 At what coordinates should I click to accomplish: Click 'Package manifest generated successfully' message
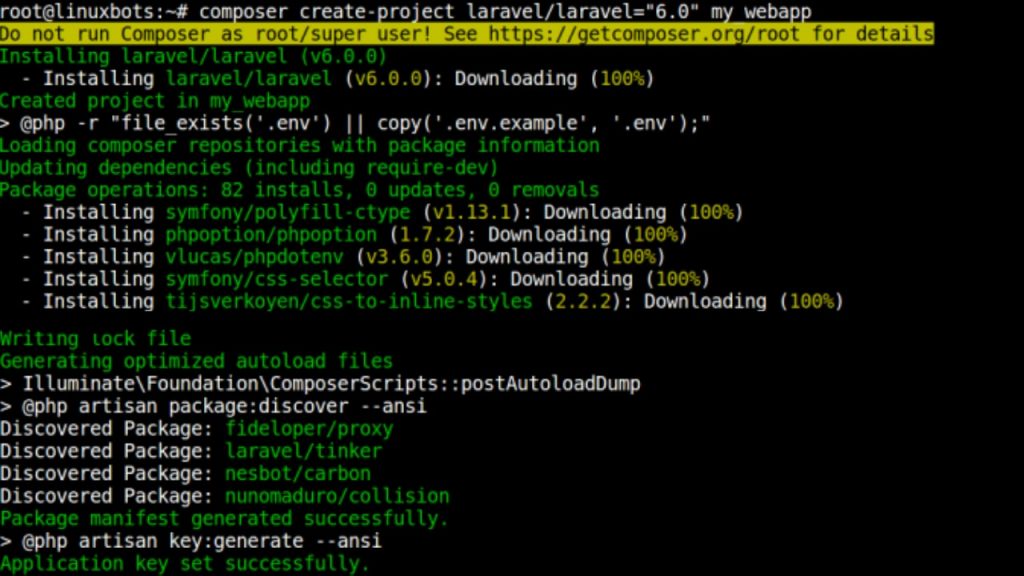pos(224,518)
